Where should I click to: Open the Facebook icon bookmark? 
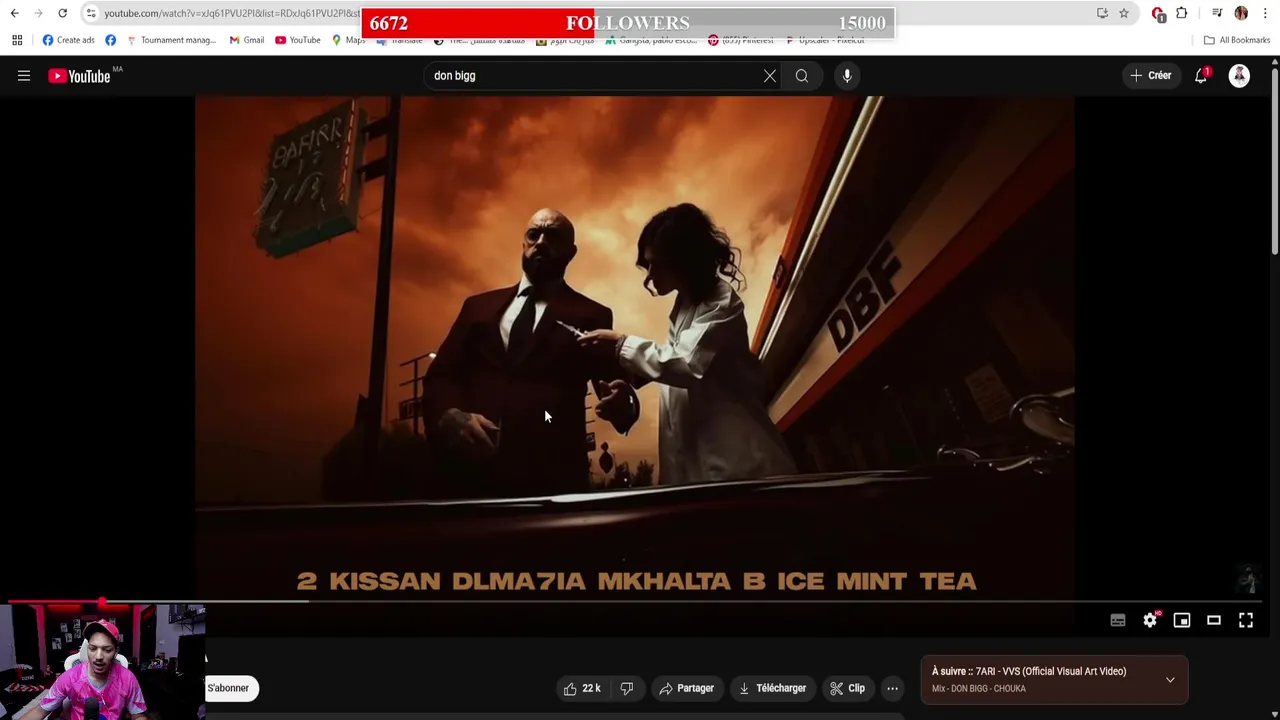point(110,40)
